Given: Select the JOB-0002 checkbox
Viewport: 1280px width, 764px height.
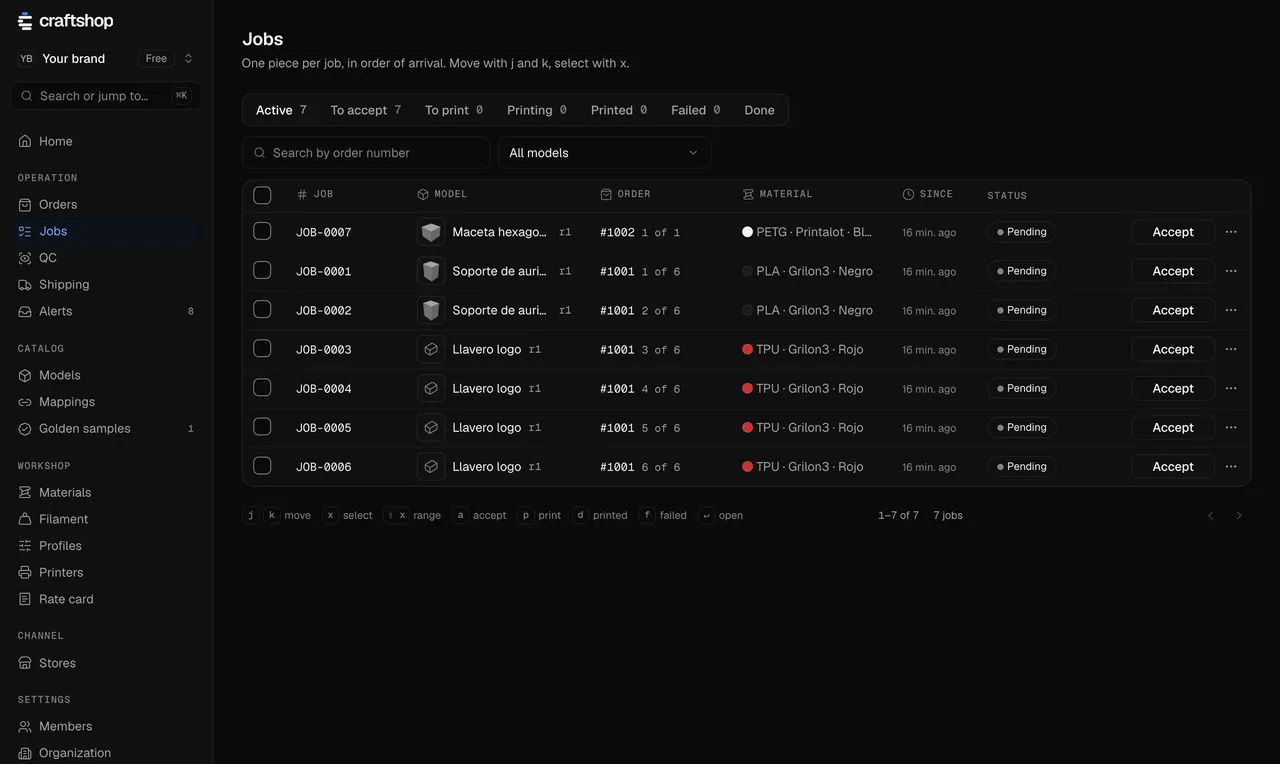Looking at the screenshot, I should (262, 309).
